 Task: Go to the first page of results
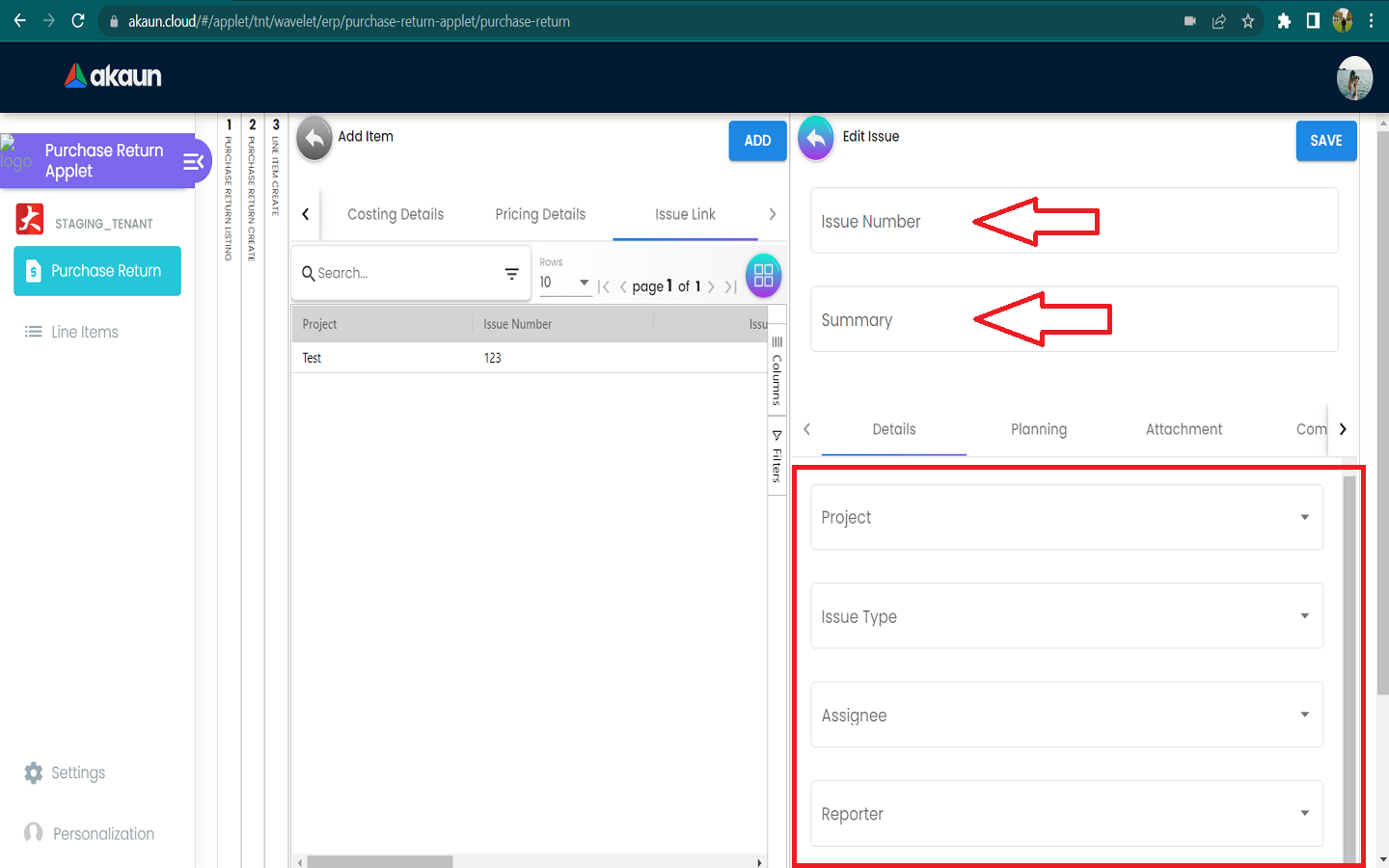click(x=604, y=286)
